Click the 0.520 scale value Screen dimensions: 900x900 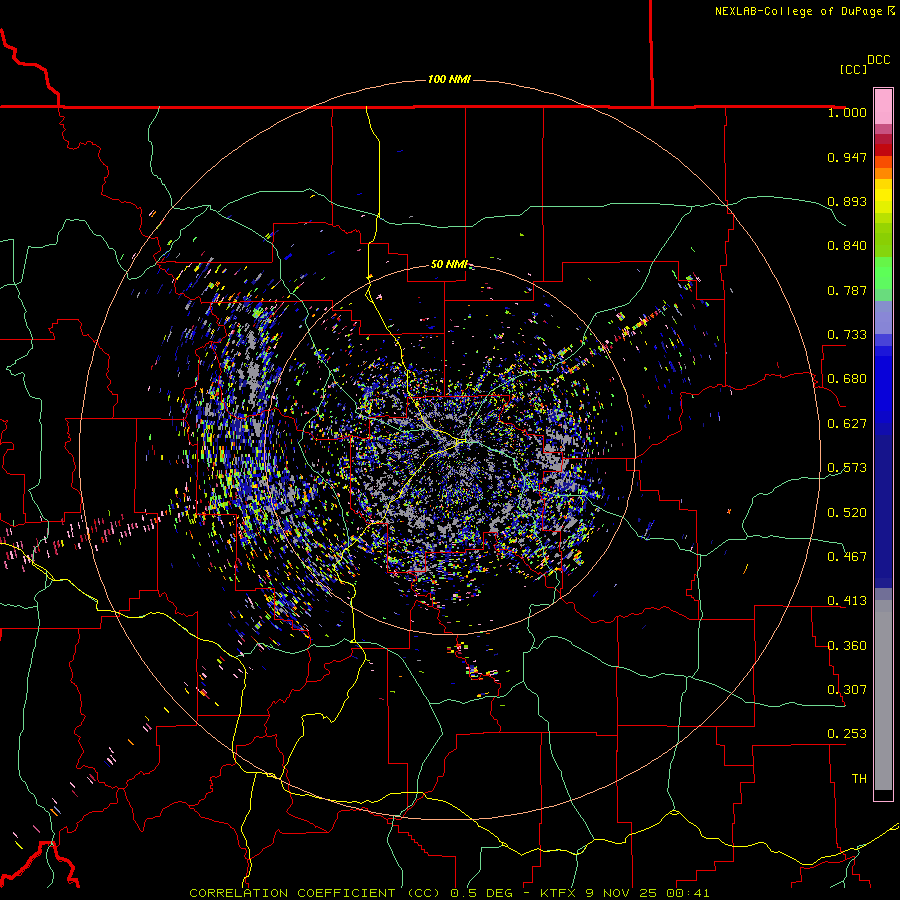coord(847,513)
